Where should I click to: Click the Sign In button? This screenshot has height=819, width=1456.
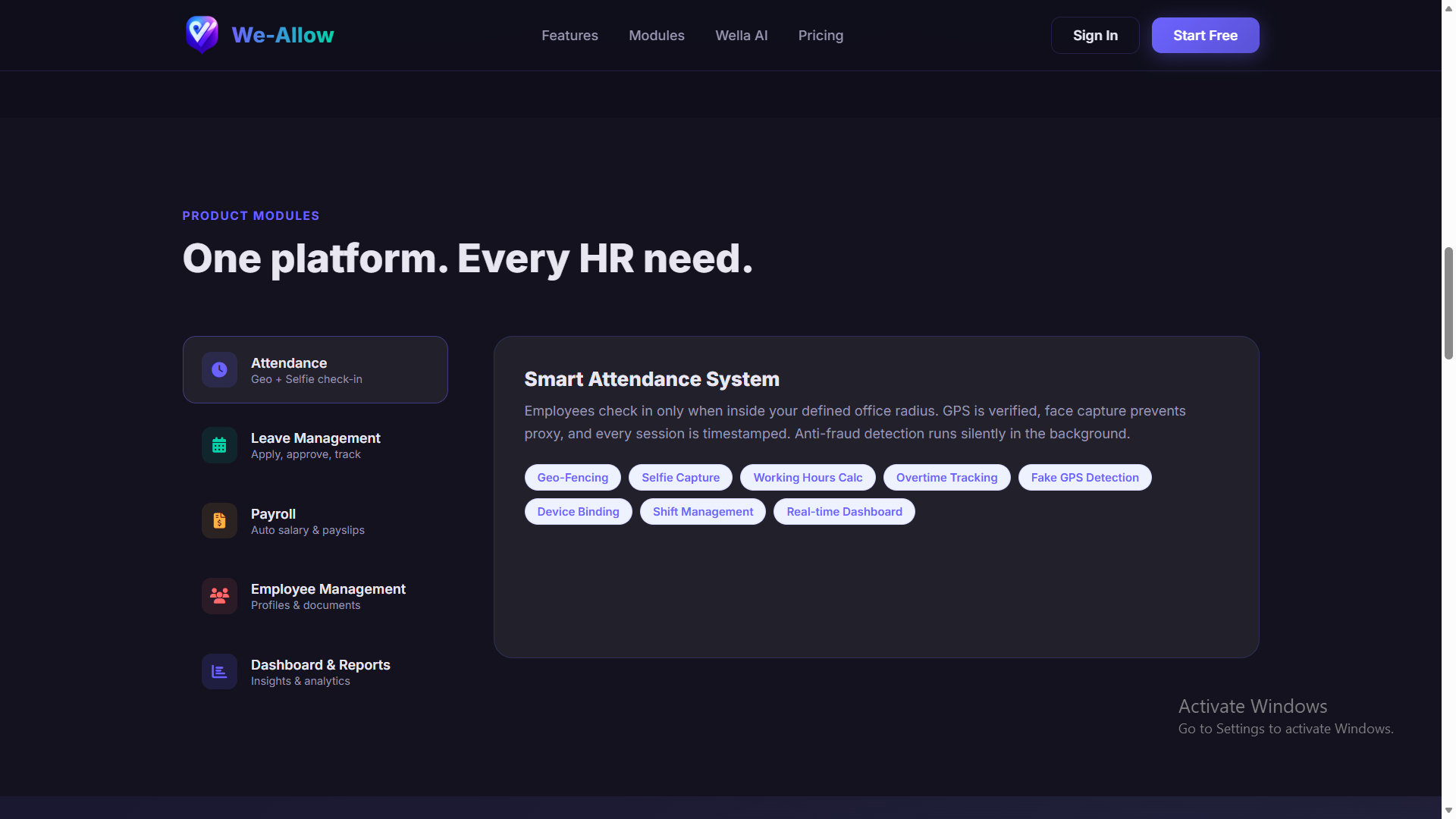[x=1094, y=35]
